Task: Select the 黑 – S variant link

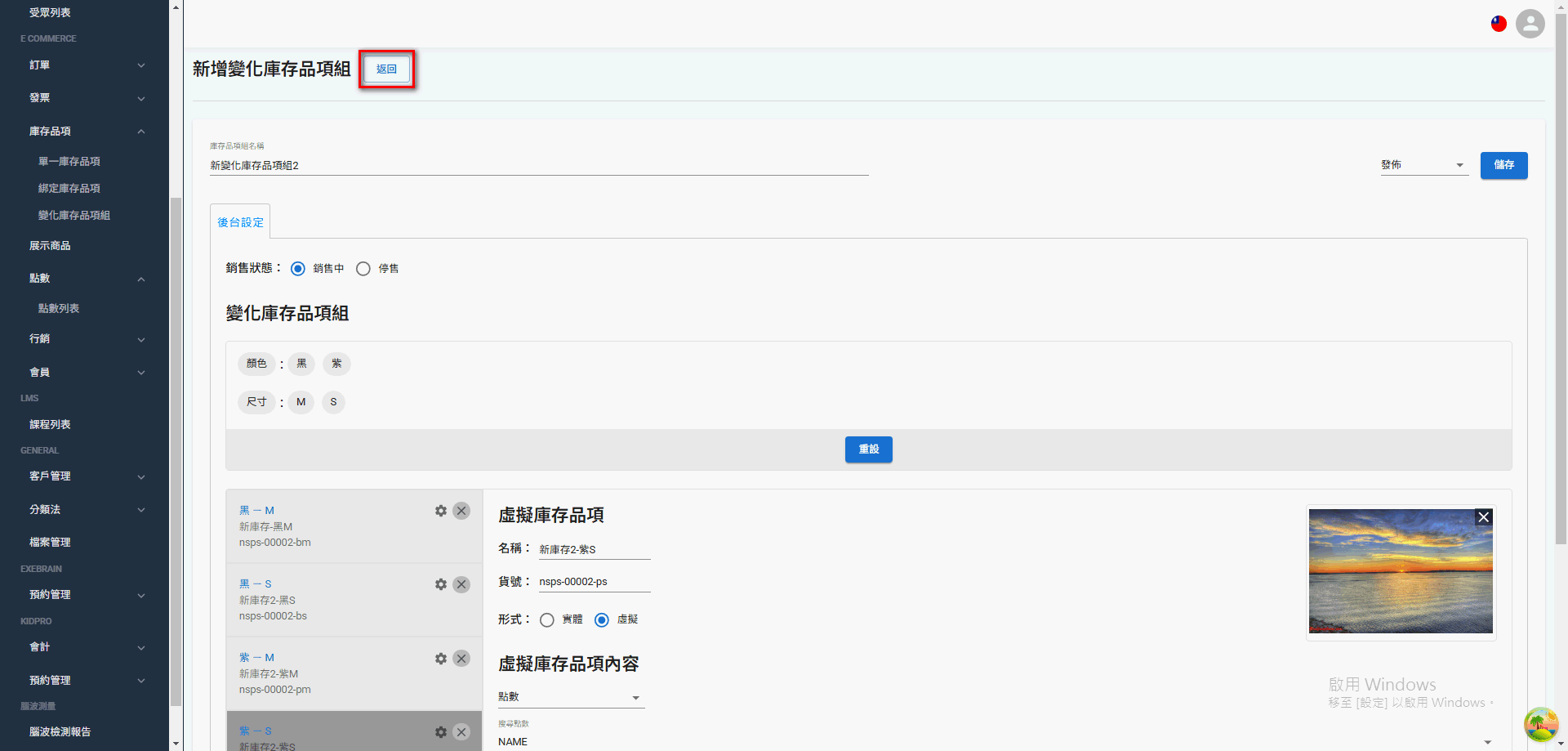Action: tap(256, 584)
